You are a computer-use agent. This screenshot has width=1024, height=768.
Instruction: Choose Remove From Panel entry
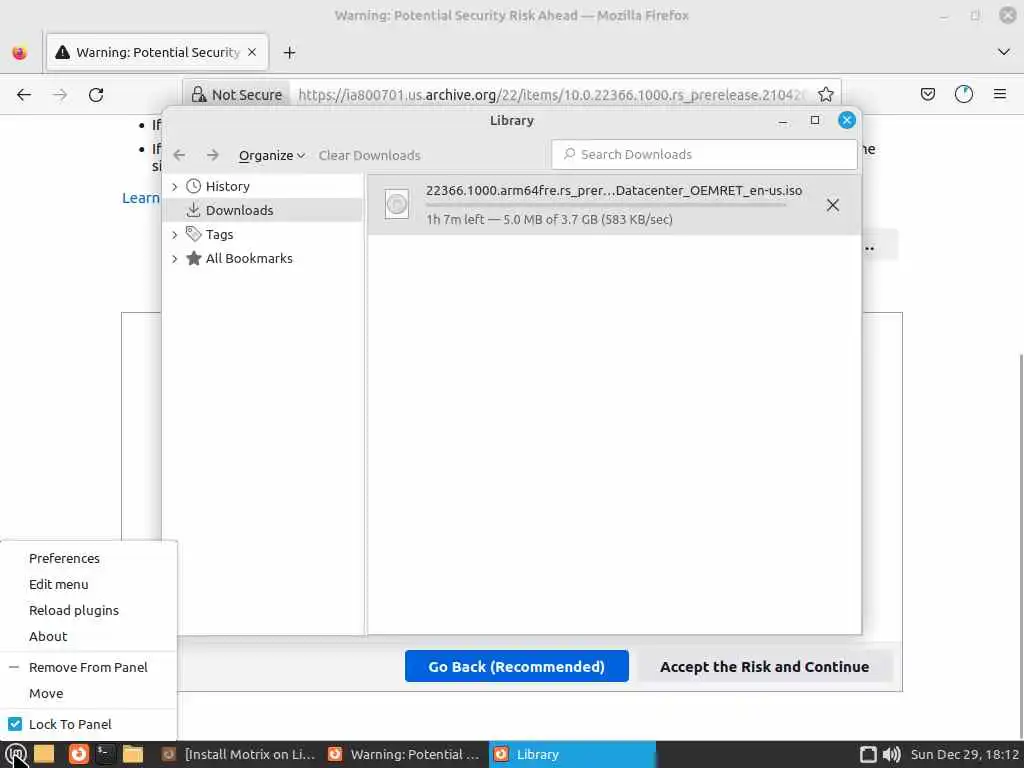coord(88,667)
